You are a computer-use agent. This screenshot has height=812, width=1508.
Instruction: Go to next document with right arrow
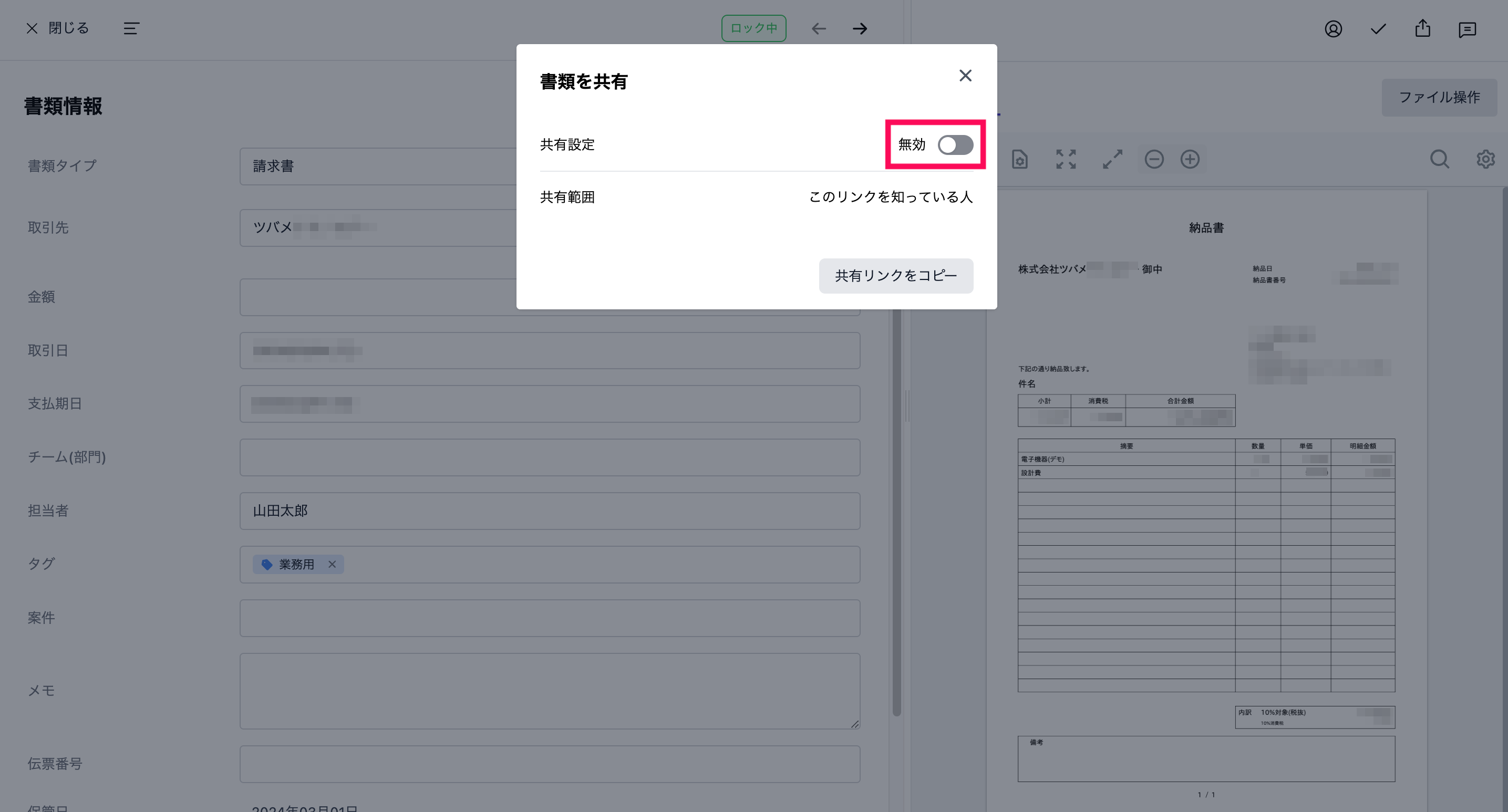(x=860, y=28)
